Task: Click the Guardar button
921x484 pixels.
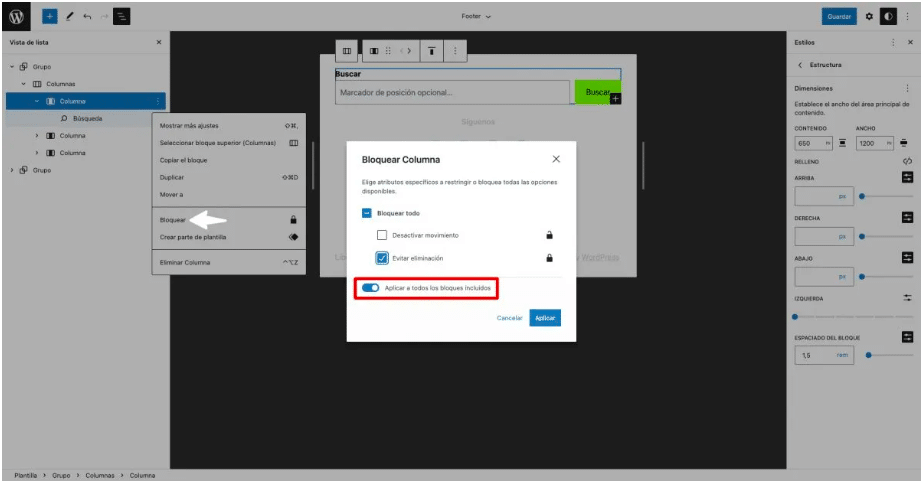Action: tap(839, 16)
